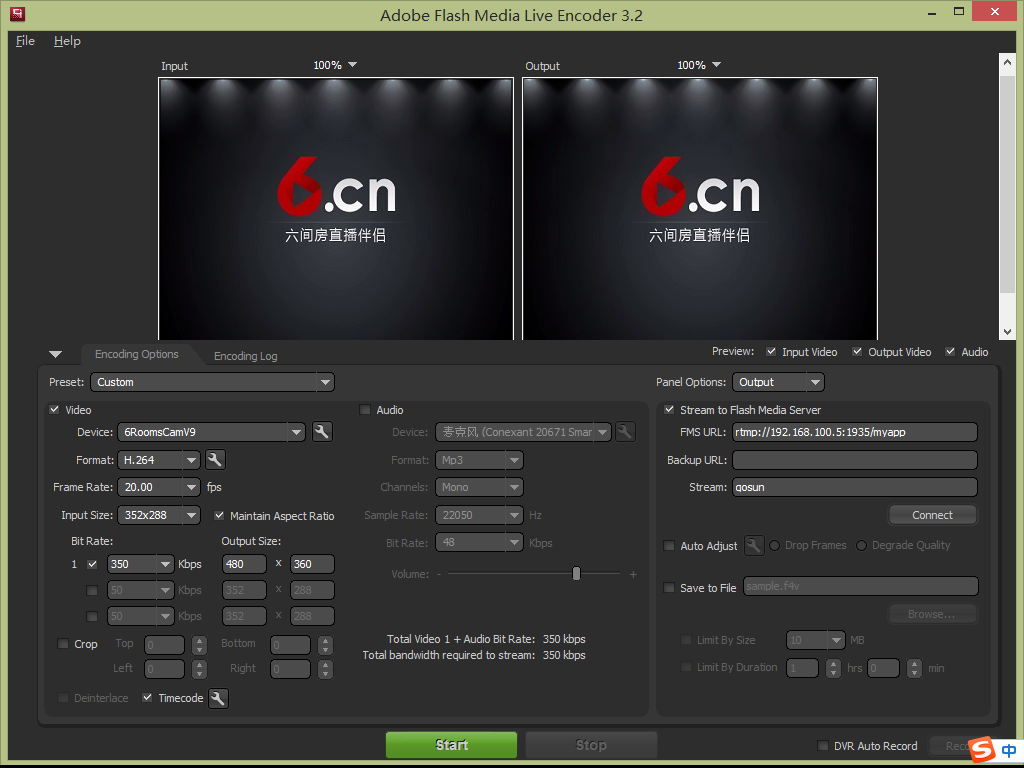Open the video Format H.264 dropdown
Viewport: 1024px width, 768px height.
coord(159,460)
